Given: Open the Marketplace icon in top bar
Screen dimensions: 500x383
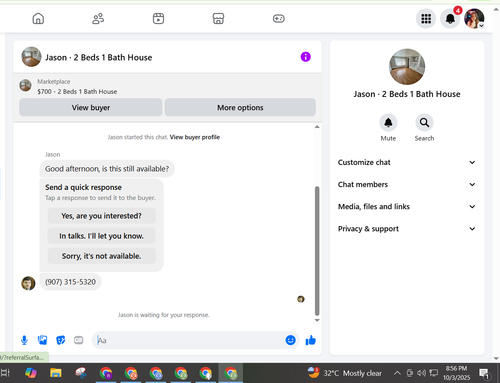Looking at the screenshot, I should click(x=218, y=19).
